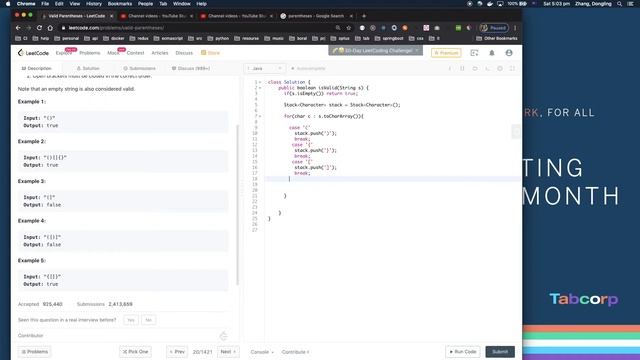Open the Java language dropdown
Viewport: 640px width, 360px height.
(264, 69)
